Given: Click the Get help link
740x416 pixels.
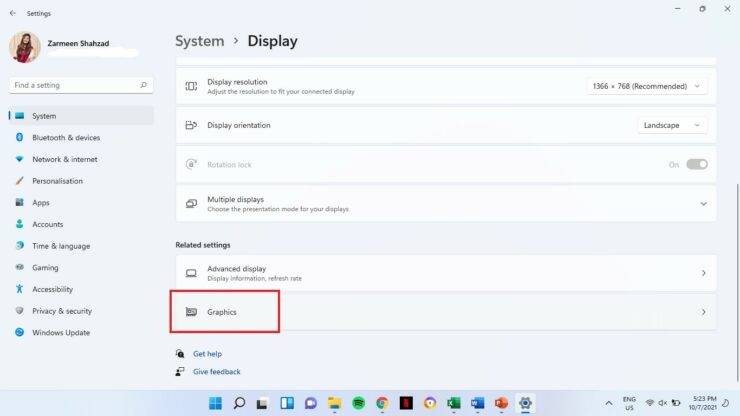Looking at the screenshot, I should (x=207, y=354).
